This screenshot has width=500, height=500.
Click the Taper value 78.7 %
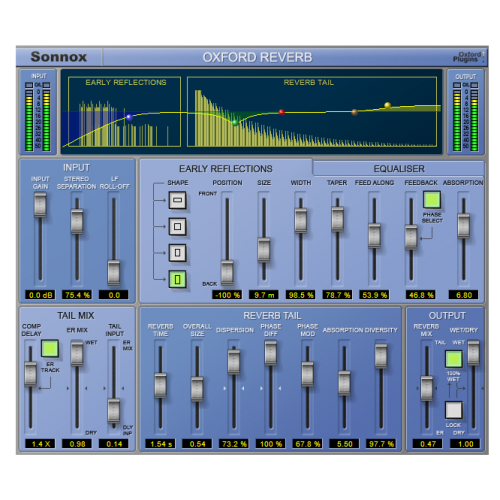[x=337, y=295]
